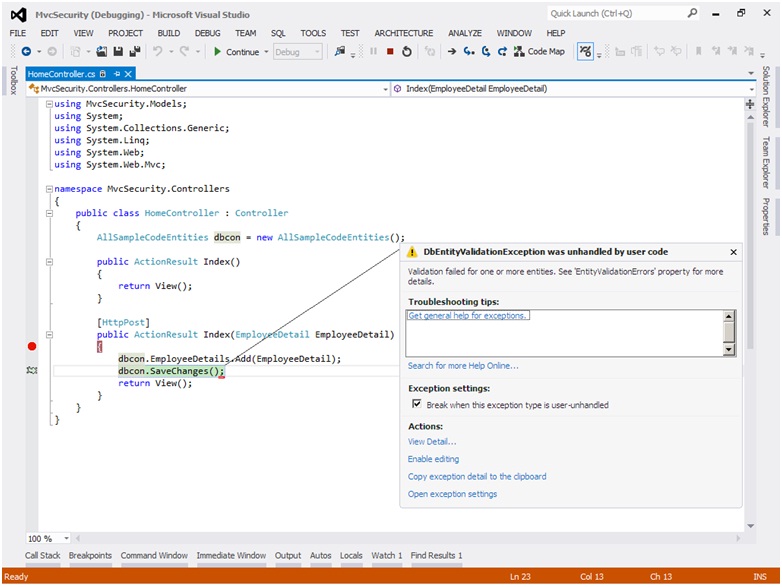Image resolution: width=782 pixels, height=587 pixels.
Task: Collapse the HttpPost Index method block
Action: 49,335
